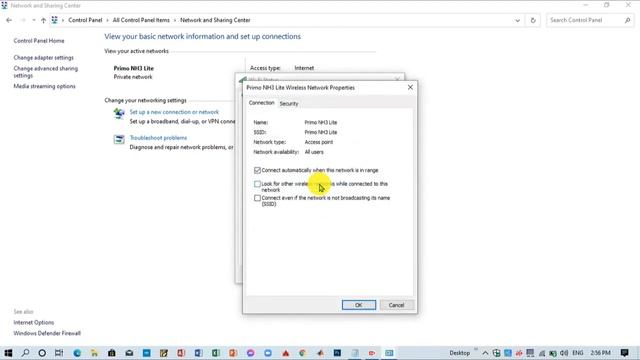
Task: Go forward in Control Panel navigation
Action: click(23, 20)
